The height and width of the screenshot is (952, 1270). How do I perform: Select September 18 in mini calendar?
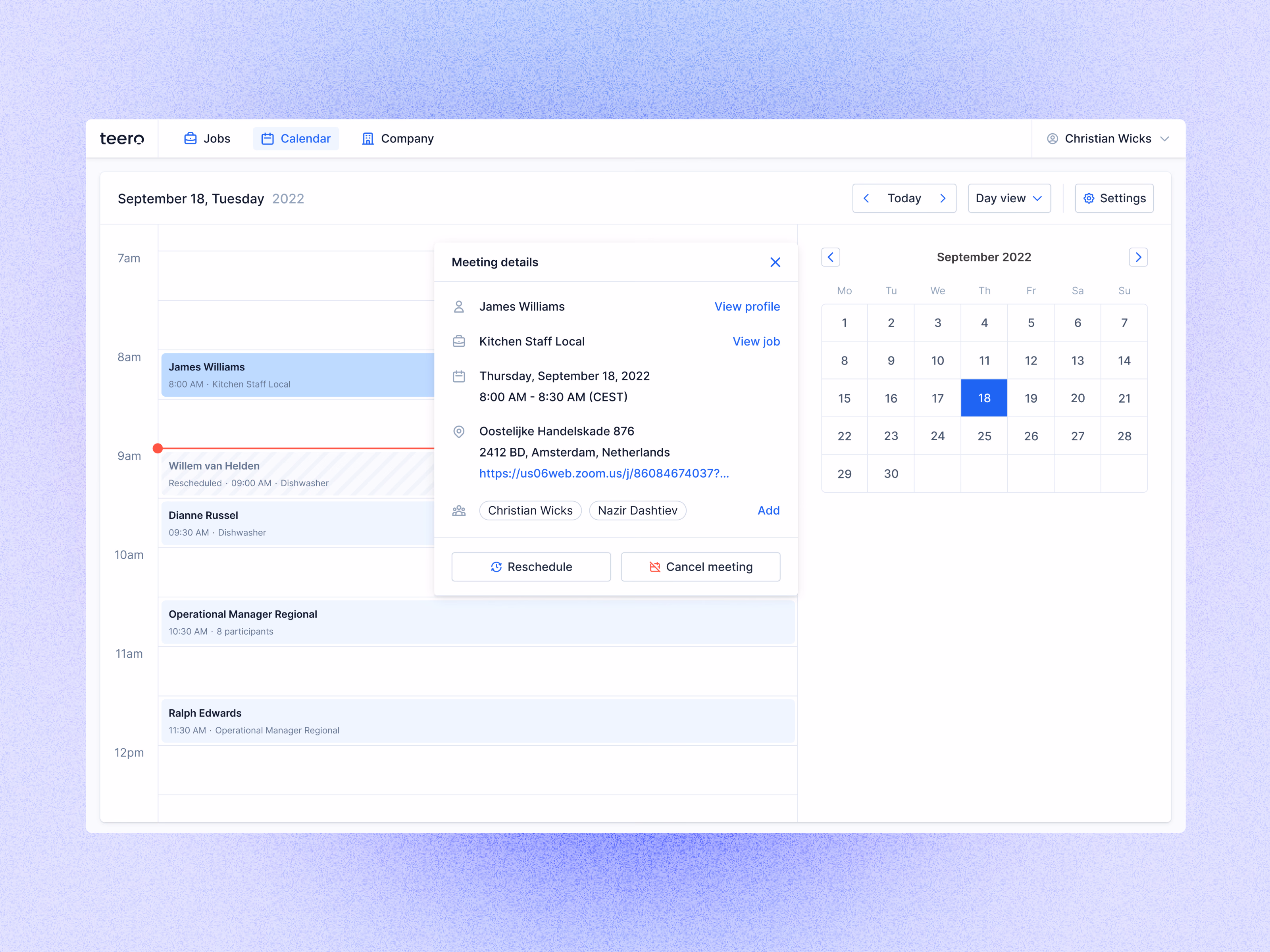coord(984,398)
